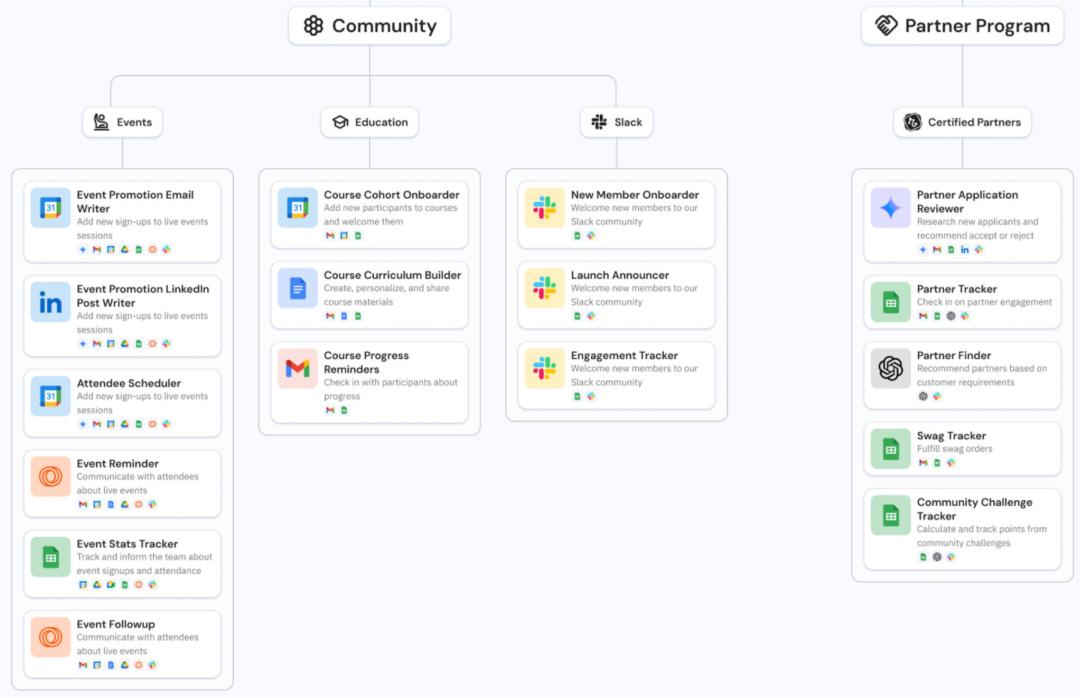Click the OpenAI icon on Partner Finder card
Image resolution: width=1080 pixels, height=698 pixels.
pos(890,368)
